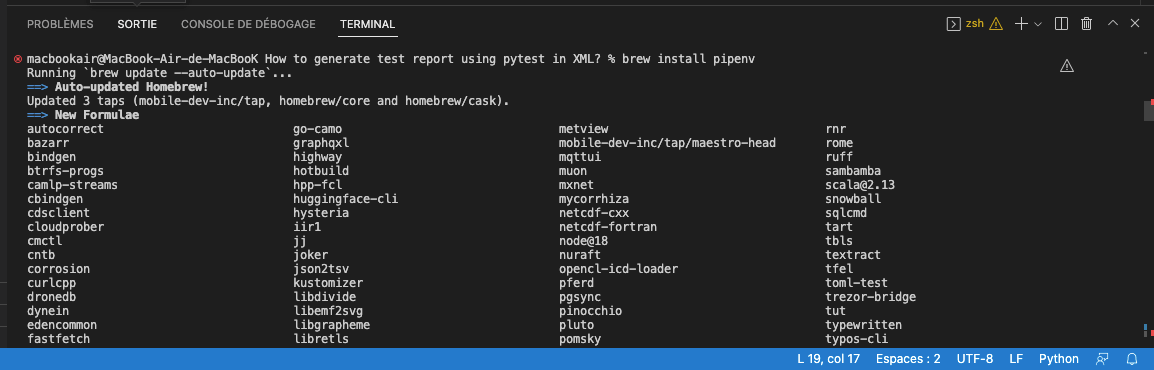Select the TERMINAL tab
Image resolution: width=1154 pixels, height=370 pixels.
(367, 24)
